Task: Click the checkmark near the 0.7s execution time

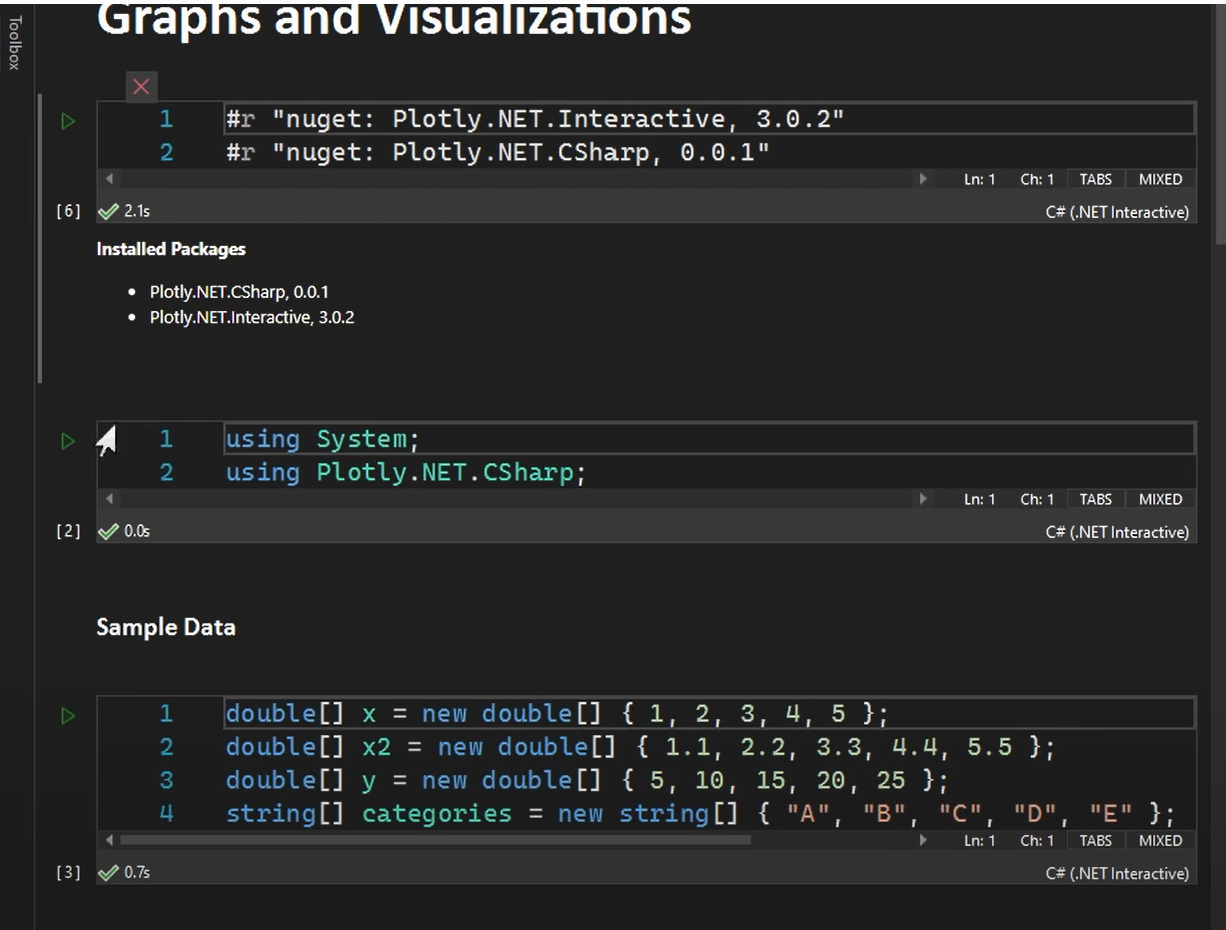Action: tap(110, 871)
